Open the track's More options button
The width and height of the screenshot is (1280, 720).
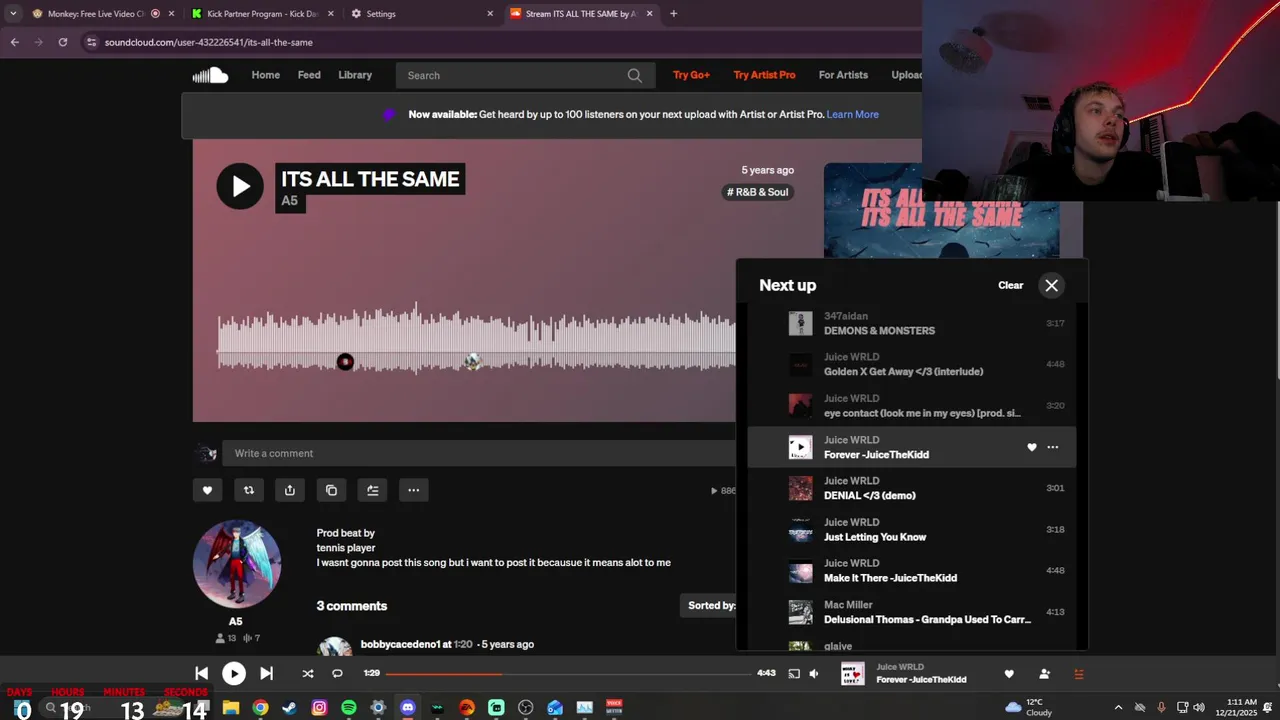pos(413,490)
